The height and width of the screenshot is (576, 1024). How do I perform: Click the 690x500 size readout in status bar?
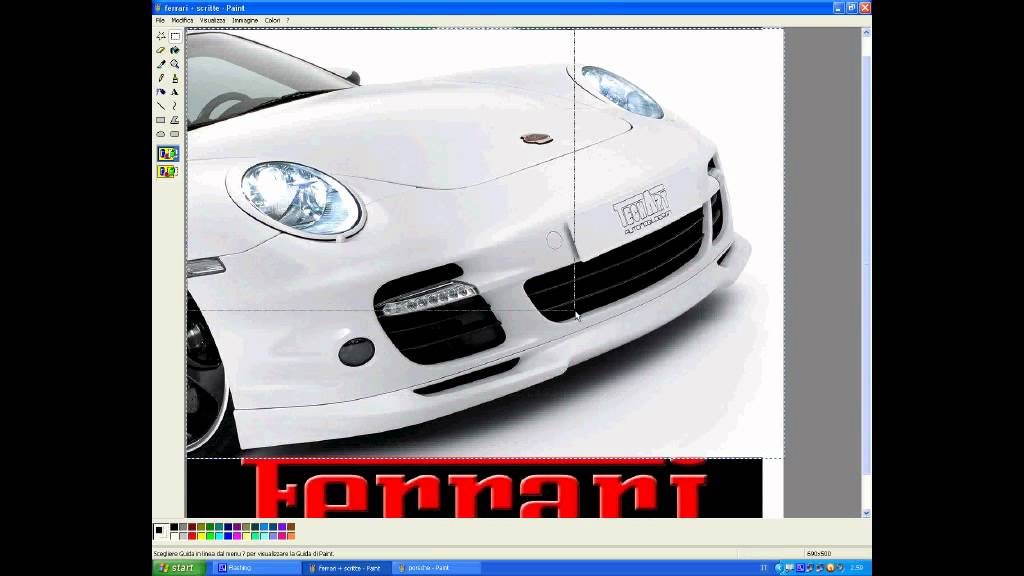tap(818, 553)
